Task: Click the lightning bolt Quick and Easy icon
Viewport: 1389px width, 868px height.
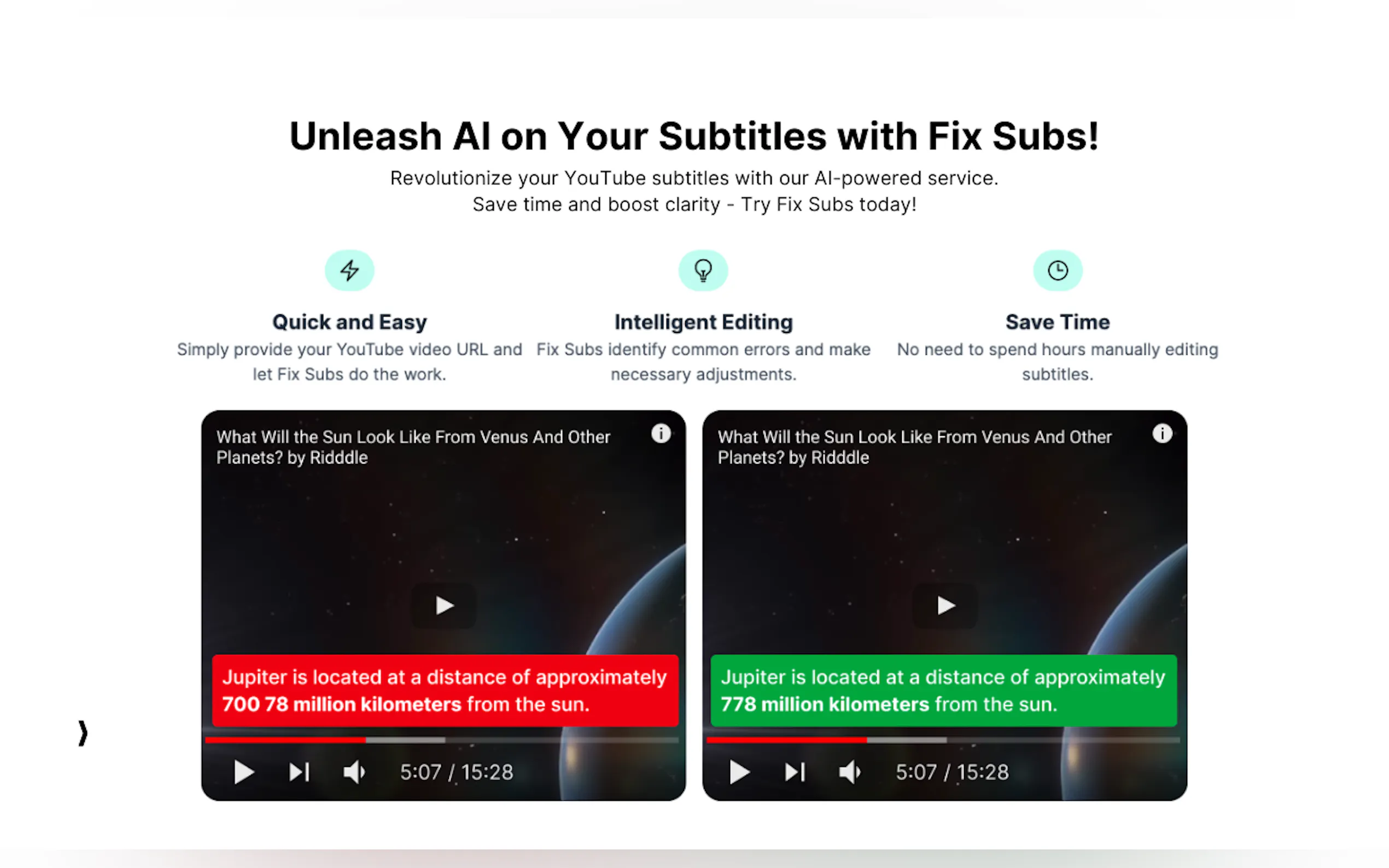Action: pos(349,271)
